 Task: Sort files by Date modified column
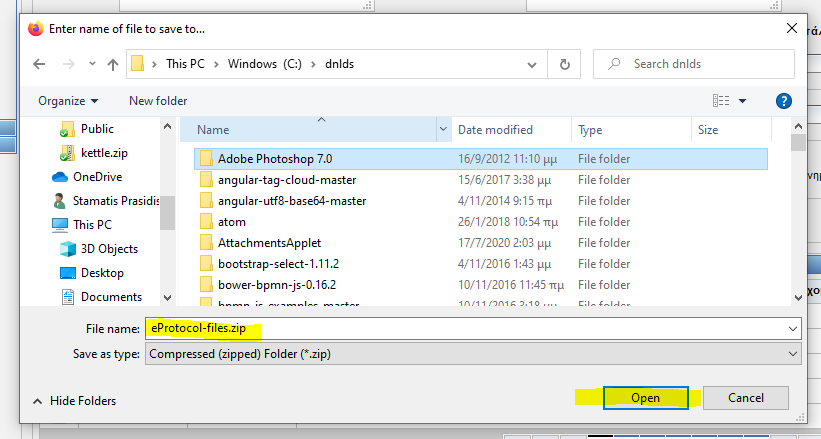pyautogui.click(x=495, y=130)
